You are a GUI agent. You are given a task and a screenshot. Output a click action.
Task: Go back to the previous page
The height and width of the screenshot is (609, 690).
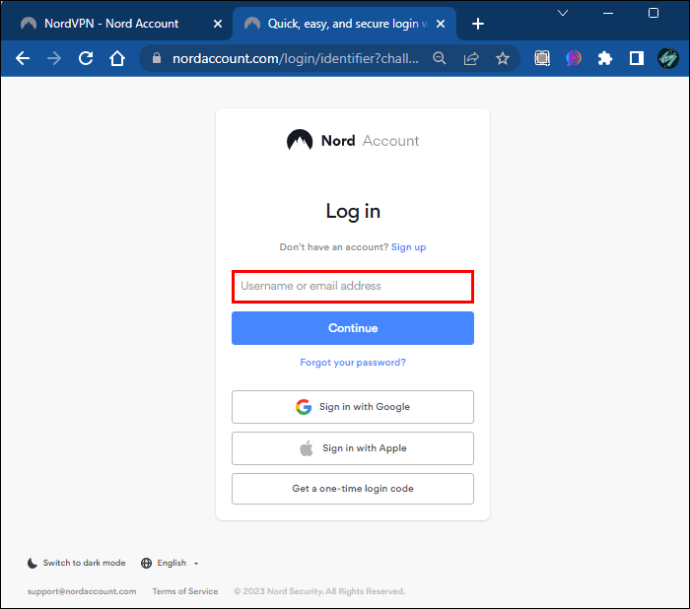click(x=22, y=58)
